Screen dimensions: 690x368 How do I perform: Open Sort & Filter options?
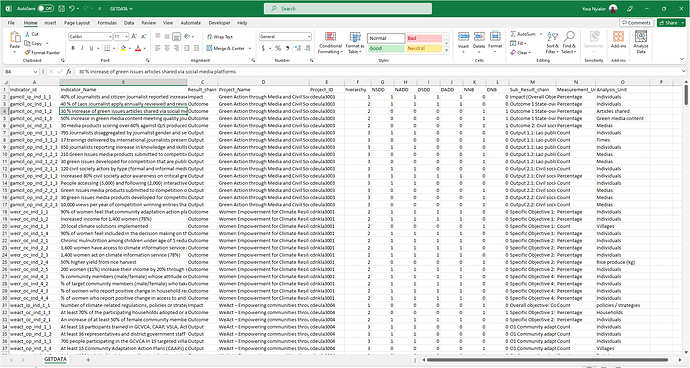(x=552, y=42)
